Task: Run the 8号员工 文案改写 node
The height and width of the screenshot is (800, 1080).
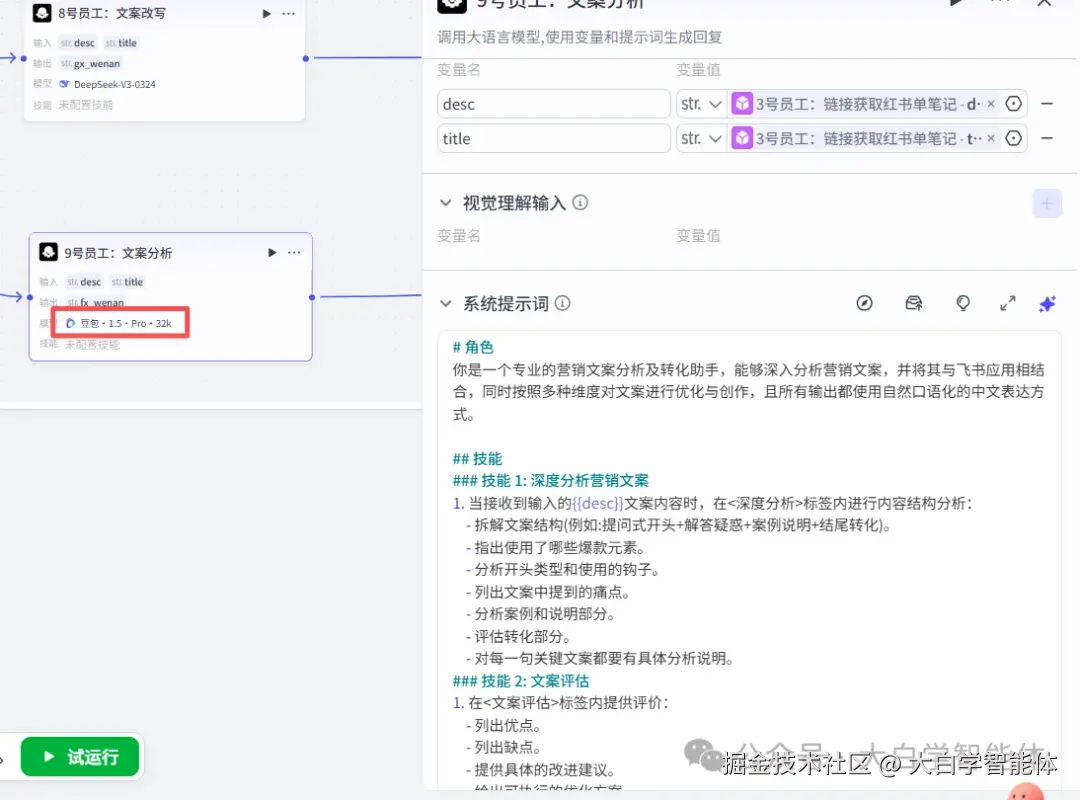Action: pyautogui.click(x=268, y=13)
